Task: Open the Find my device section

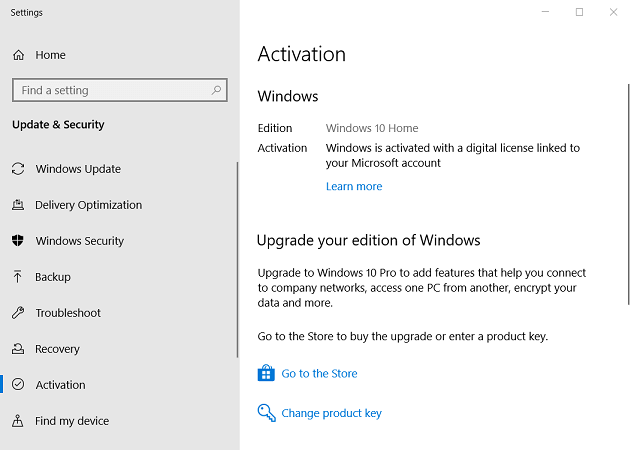Action: coord(72,421)
